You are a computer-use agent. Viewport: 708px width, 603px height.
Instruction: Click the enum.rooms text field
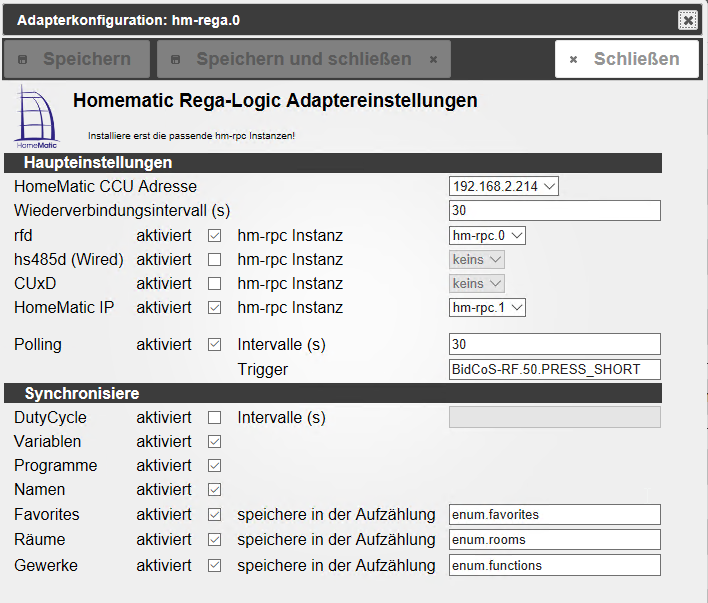click(x=555, y=539)
